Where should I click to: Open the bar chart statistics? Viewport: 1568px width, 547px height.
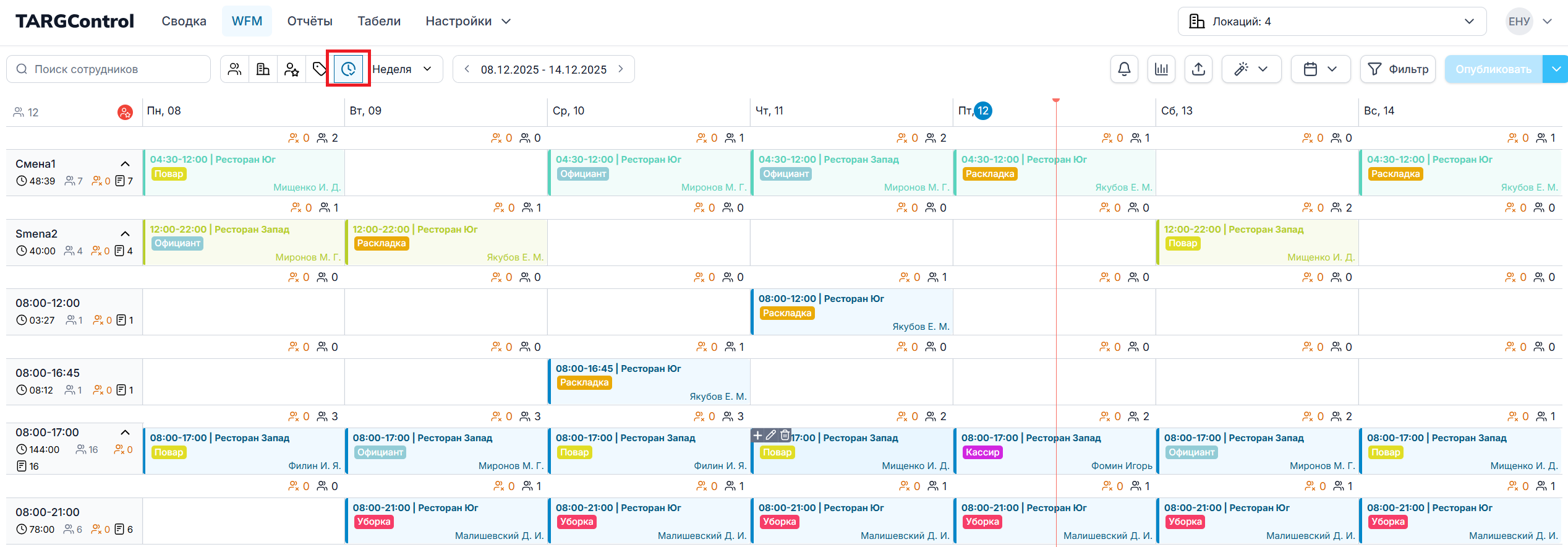coord(1161,69)
